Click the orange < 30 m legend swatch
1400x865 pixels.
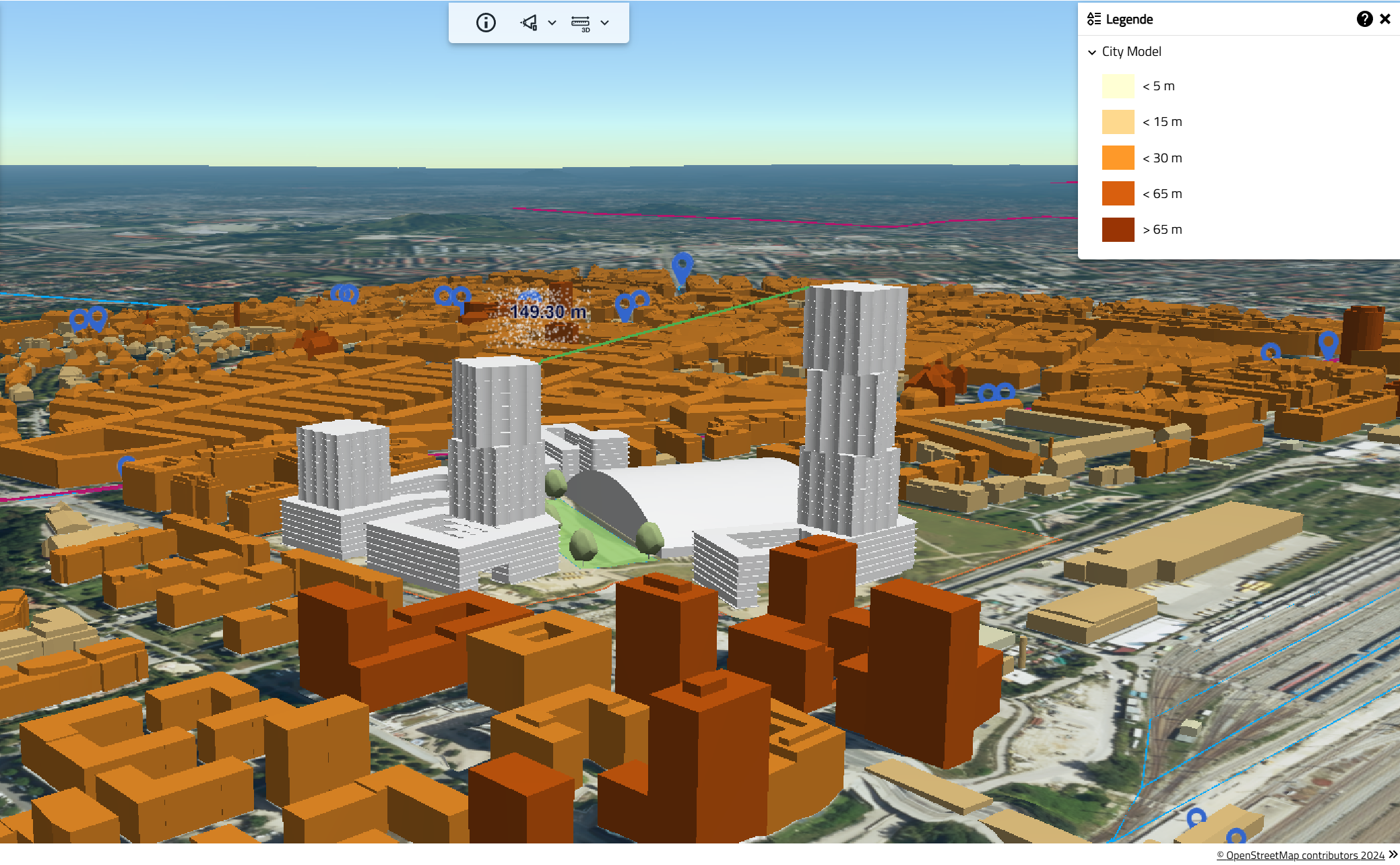click(1118, 158)
